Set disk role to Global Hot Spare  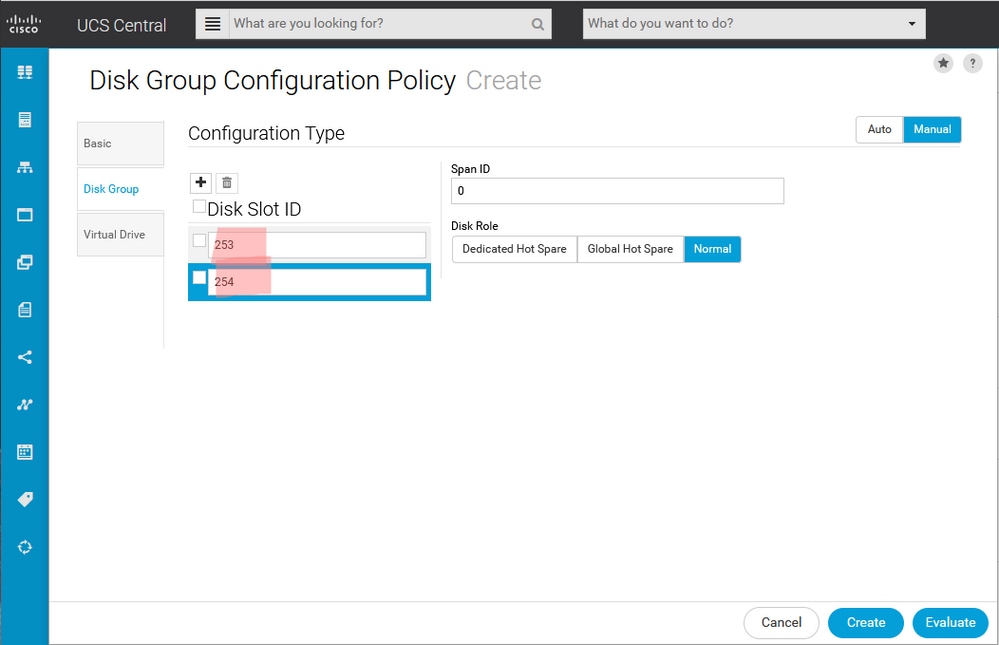pyautogui.click(x=630, y=249)
